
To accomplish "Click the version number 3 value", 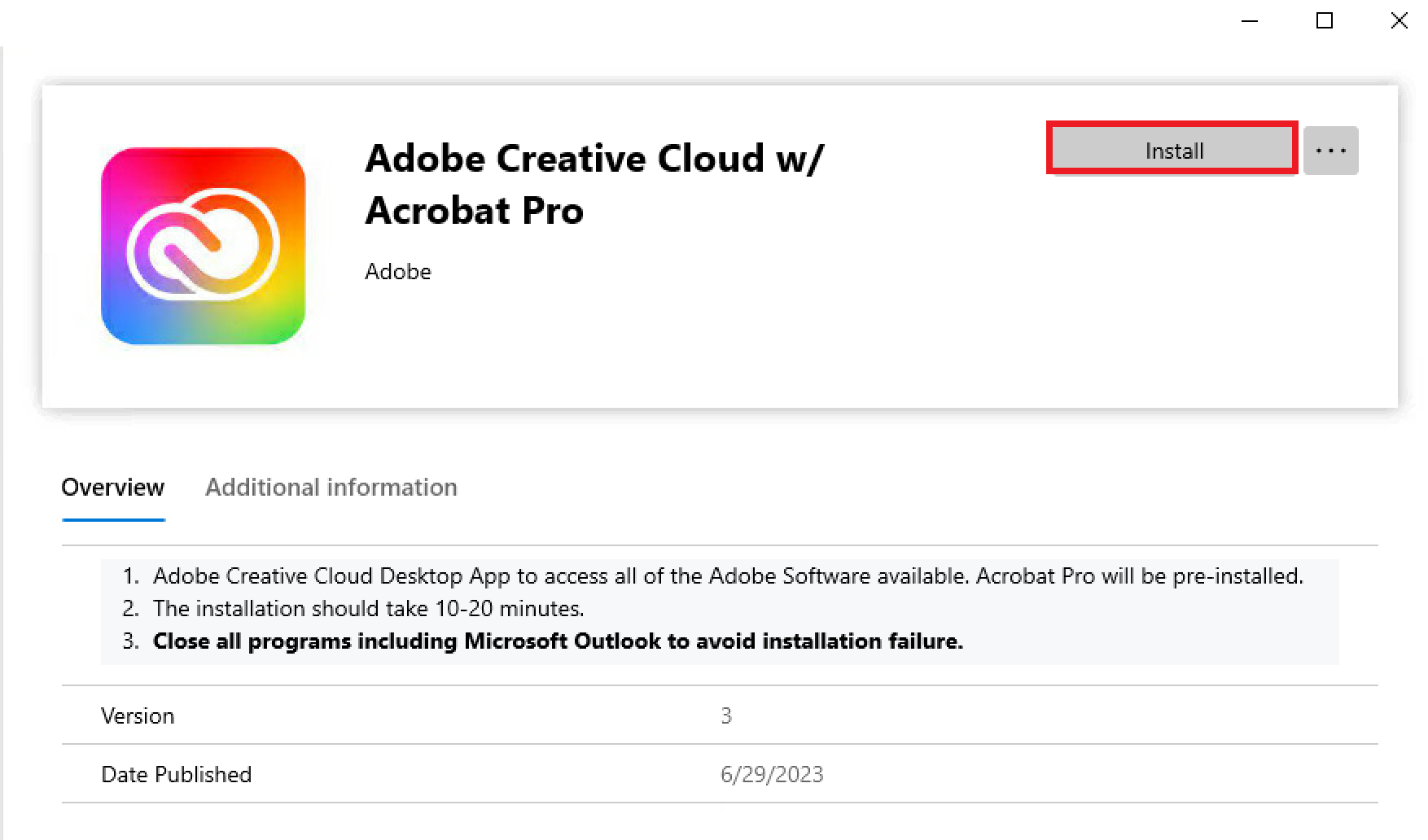I will point(726,716).
